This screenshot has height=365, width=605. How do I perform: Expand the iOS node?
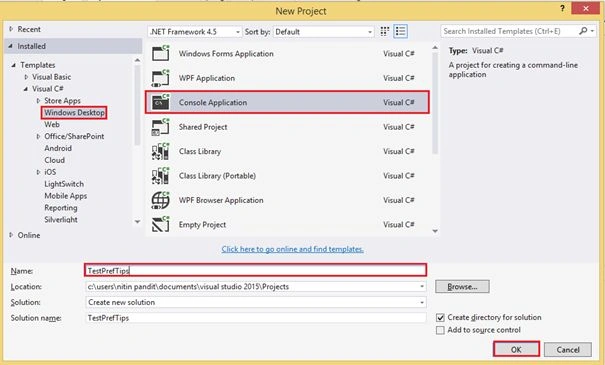point(38,172)
